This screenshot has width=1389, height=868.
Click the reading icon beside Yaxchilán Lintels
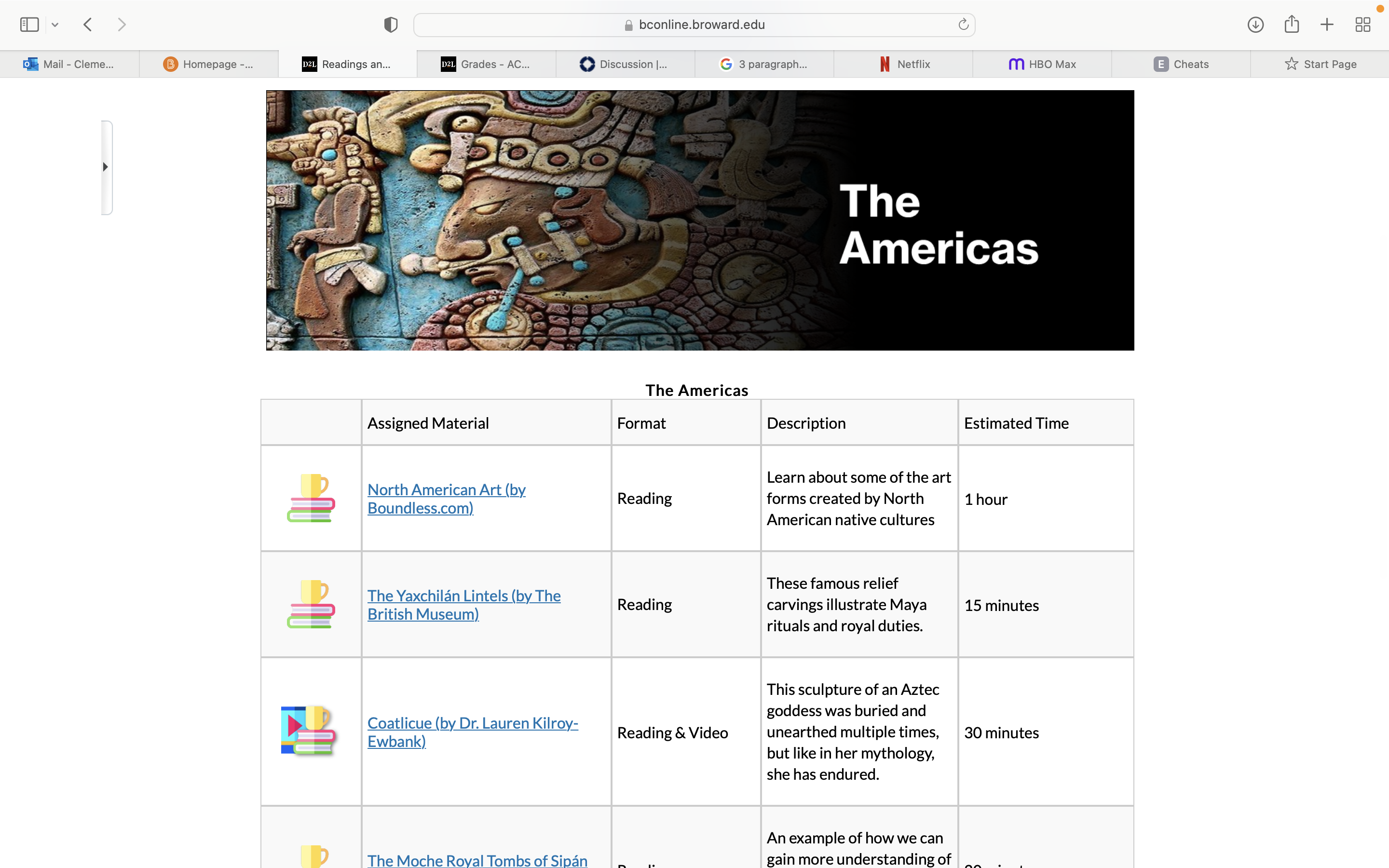click(311, 605)
